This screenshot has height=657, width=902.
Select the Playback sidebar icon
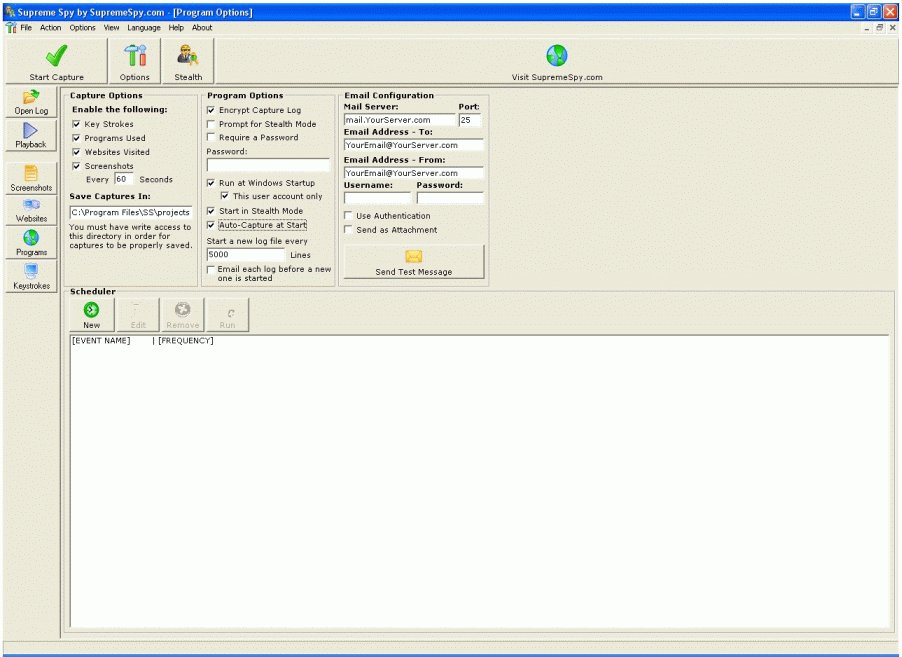click(31, 132)
